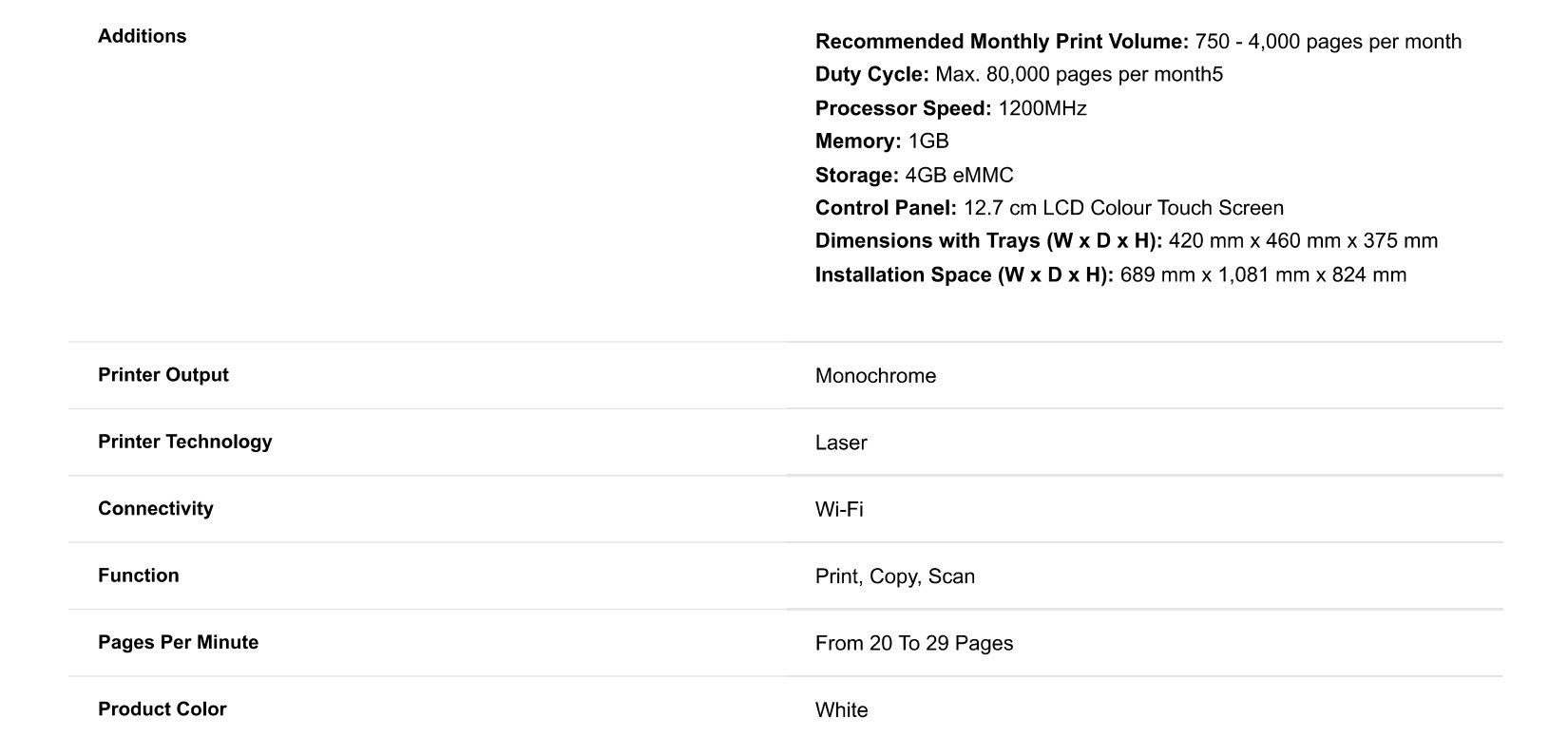Click the Print, Copy, Scan value
The width and height of the screenshot is (1568, 736).
click(894, 576)
